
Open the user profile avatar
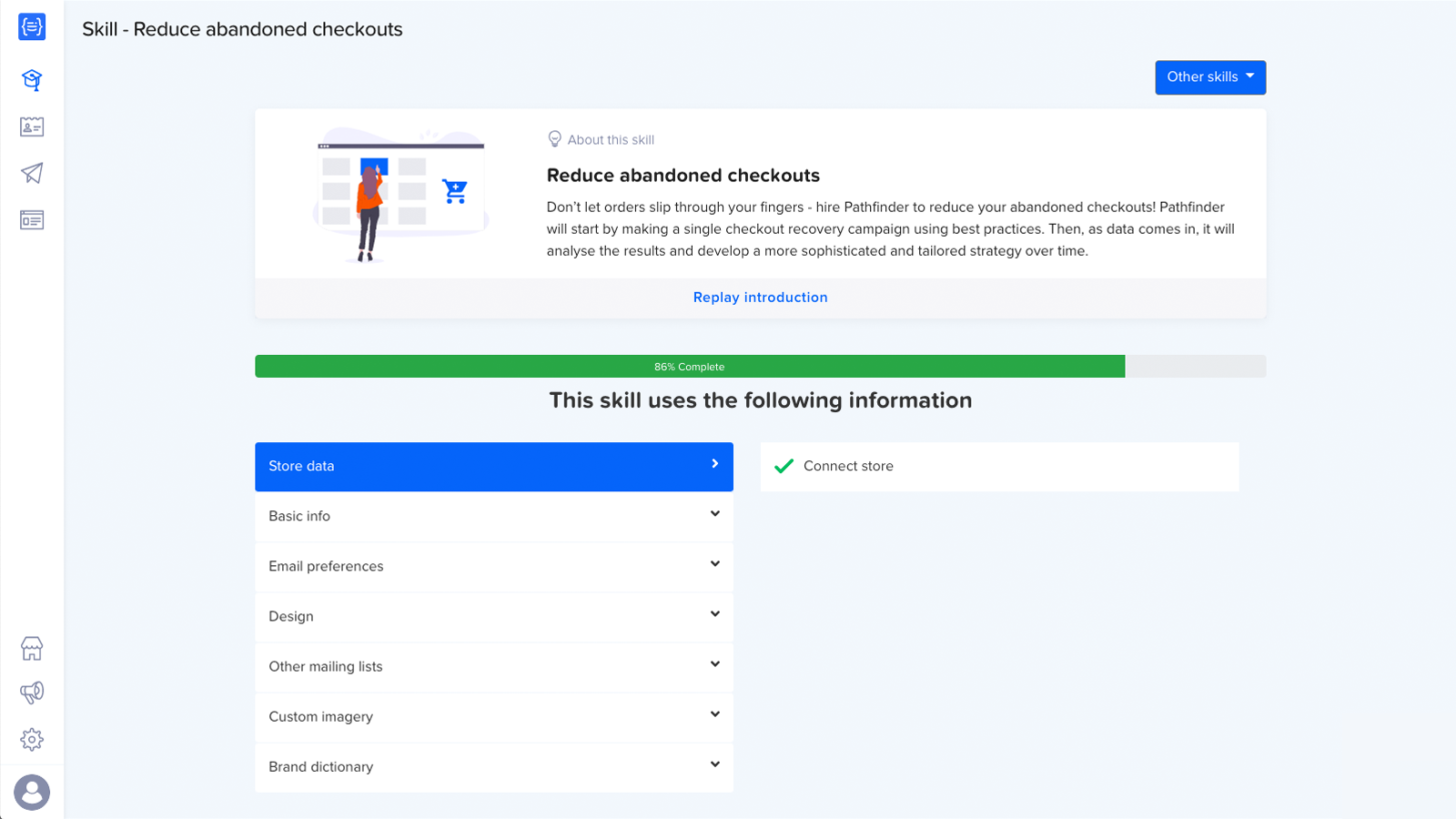pos(32,792)
